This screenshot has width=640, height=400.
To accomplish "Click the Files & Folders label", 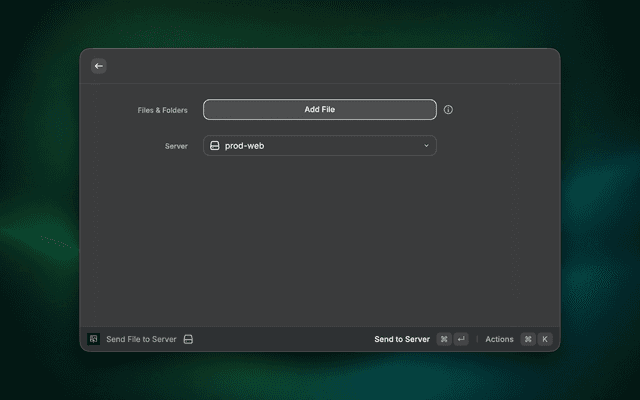I will coord(162,110).
